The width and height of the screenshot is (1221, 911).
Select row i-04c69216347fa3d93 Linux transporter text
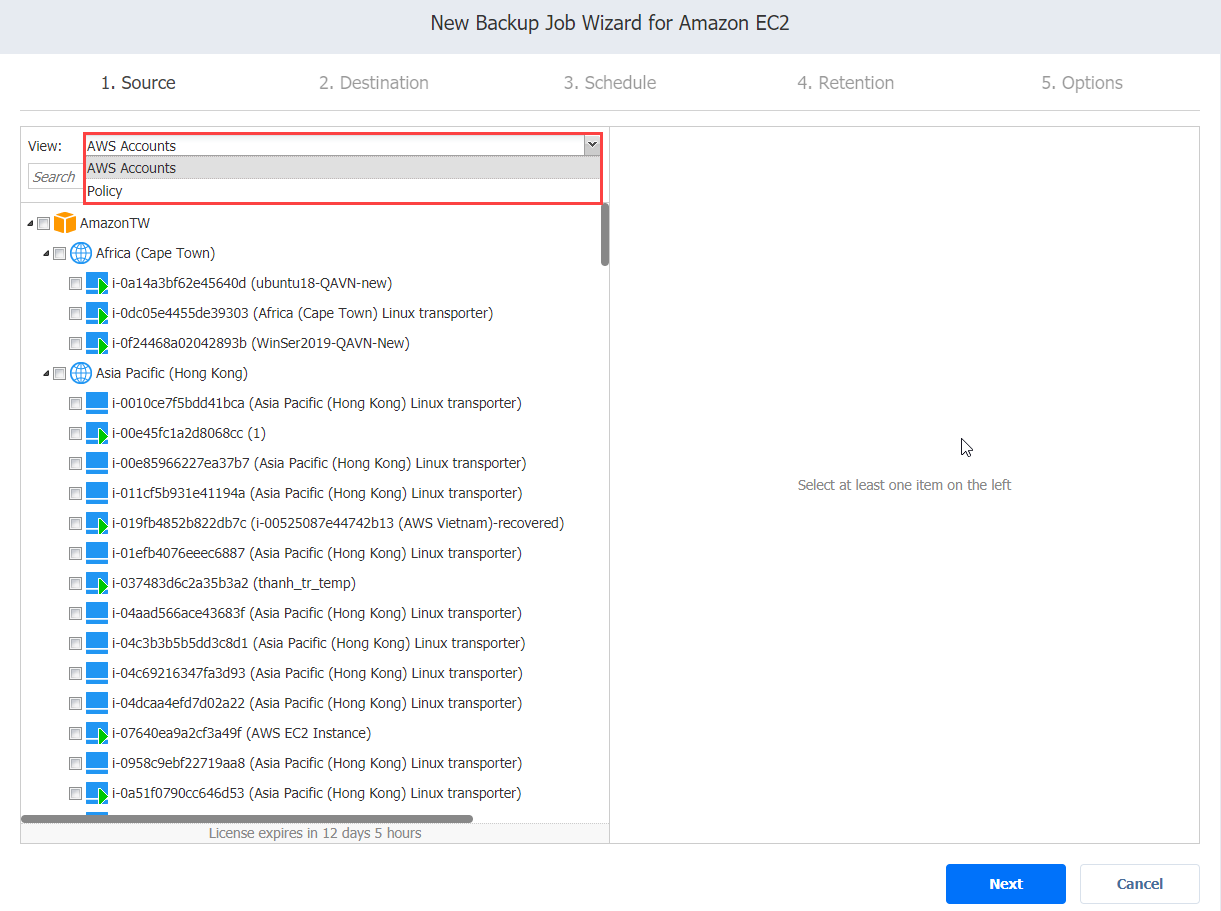(317, 673)
